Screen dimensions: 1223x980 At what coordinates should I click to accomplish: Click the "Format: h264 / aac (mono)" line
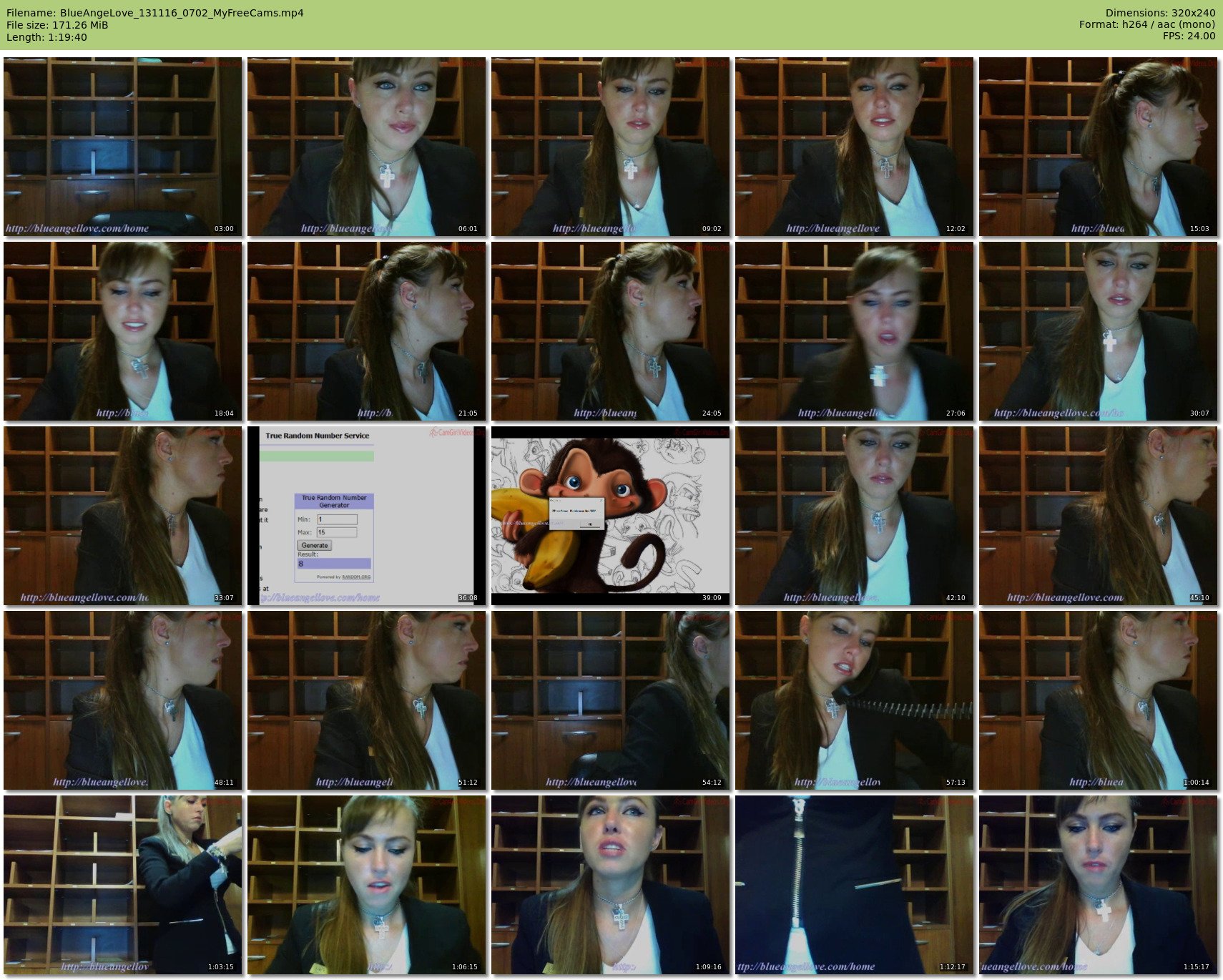pos(1147,24)
